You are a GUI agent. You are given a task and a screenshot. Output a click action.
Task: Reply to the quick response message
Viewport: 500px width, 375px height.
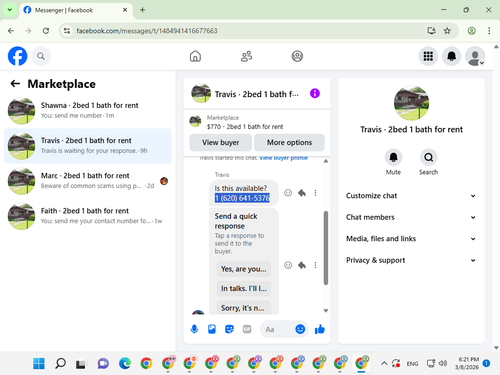[302, 265]
